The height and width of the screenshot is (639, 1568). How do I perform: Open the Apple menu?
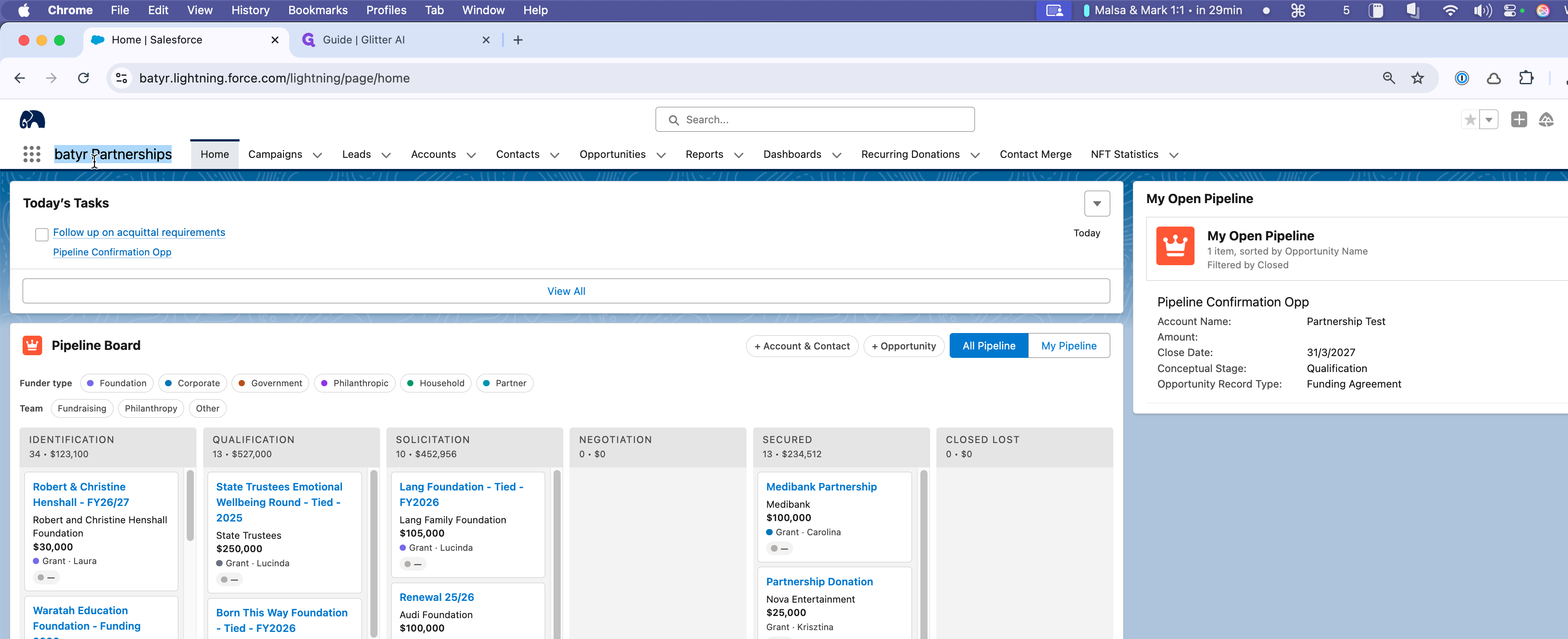(x=24, y=10)
